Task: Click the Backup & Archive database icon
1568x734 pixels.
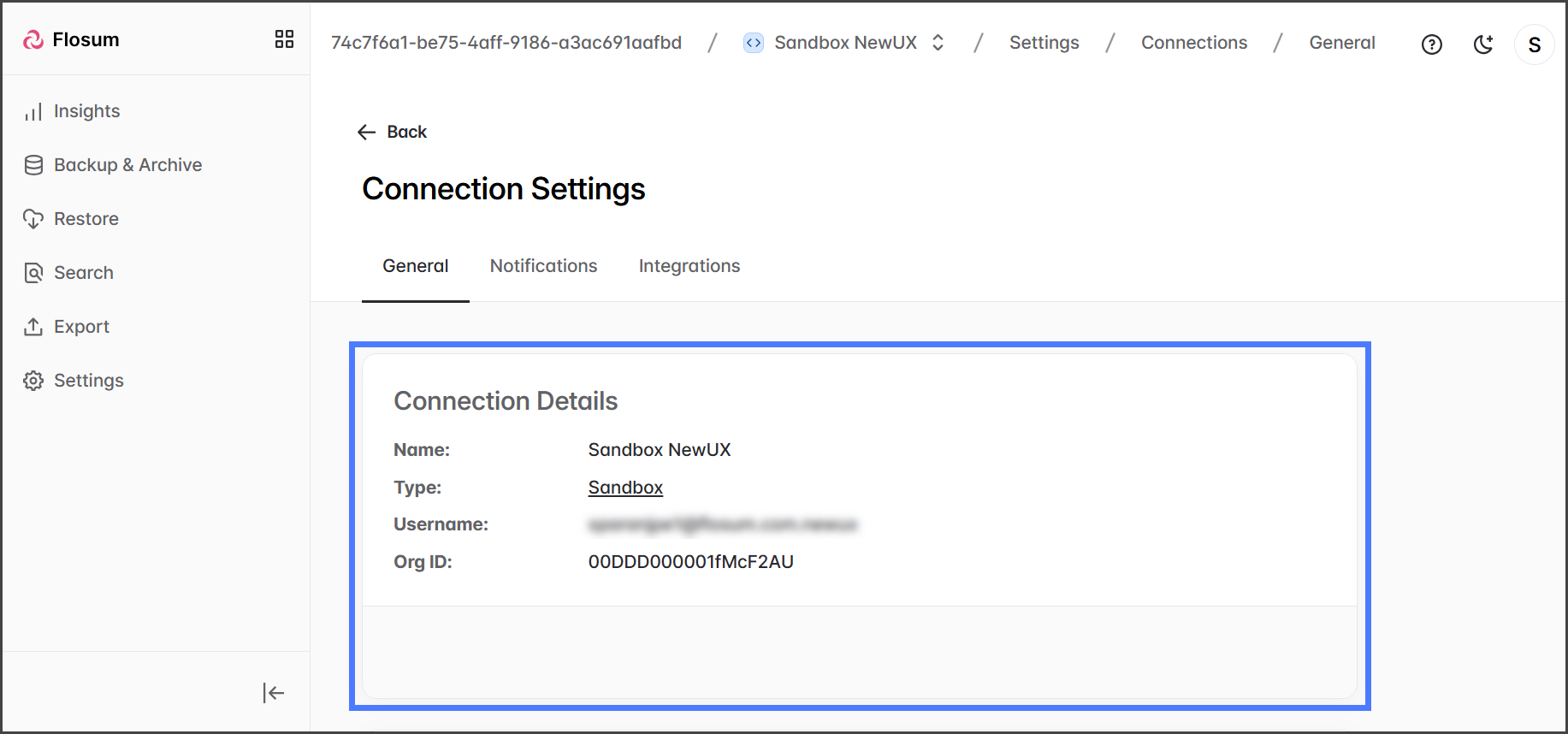Action: pyautogui.click(x=33, y=165)
